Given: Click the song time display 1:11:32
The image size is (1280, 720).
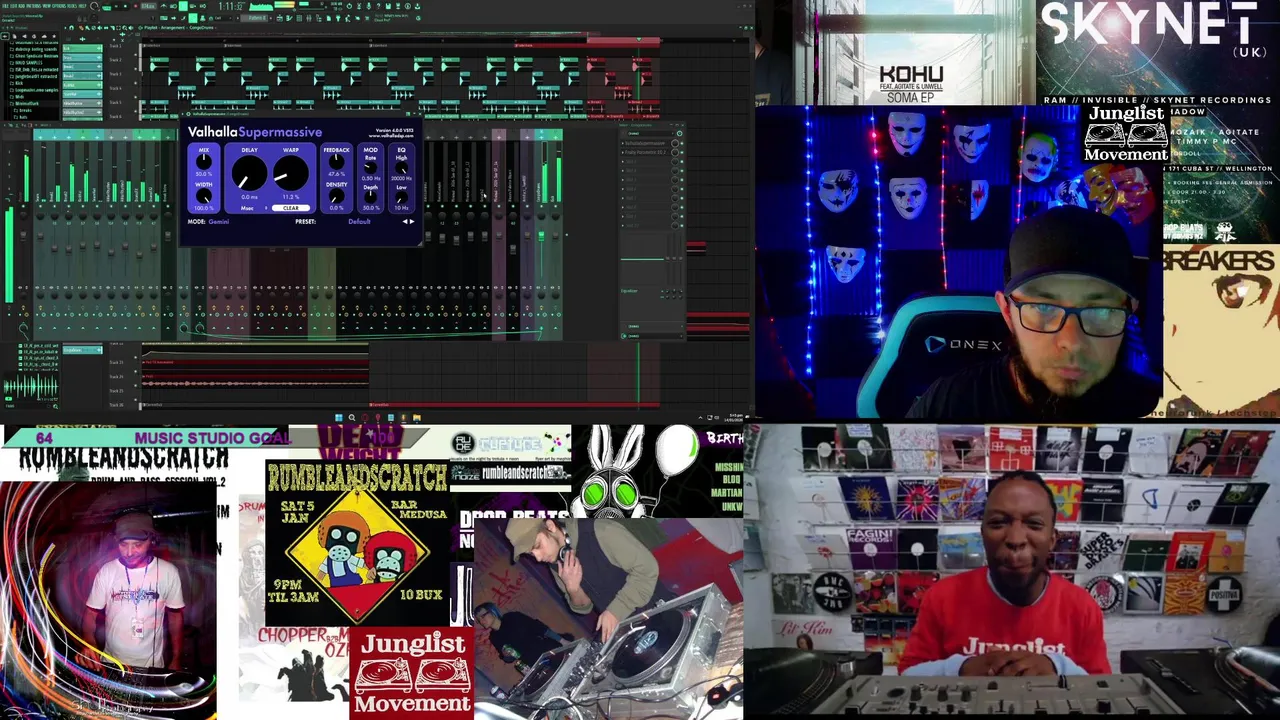Looking at the screenshot, I should 233,6.
